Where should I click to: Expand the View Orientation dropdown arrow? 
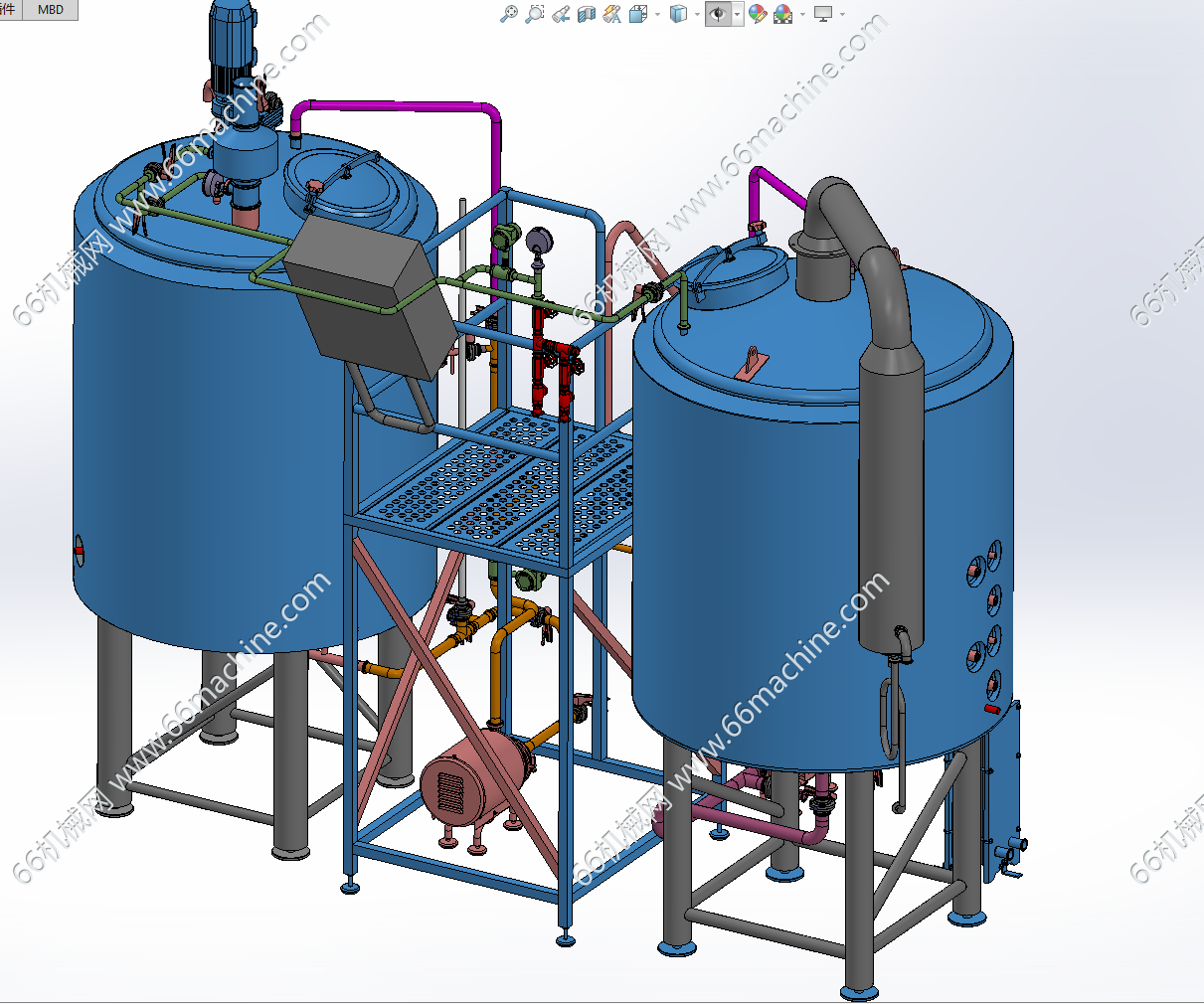pyautogui.click(x=657, y=14)
